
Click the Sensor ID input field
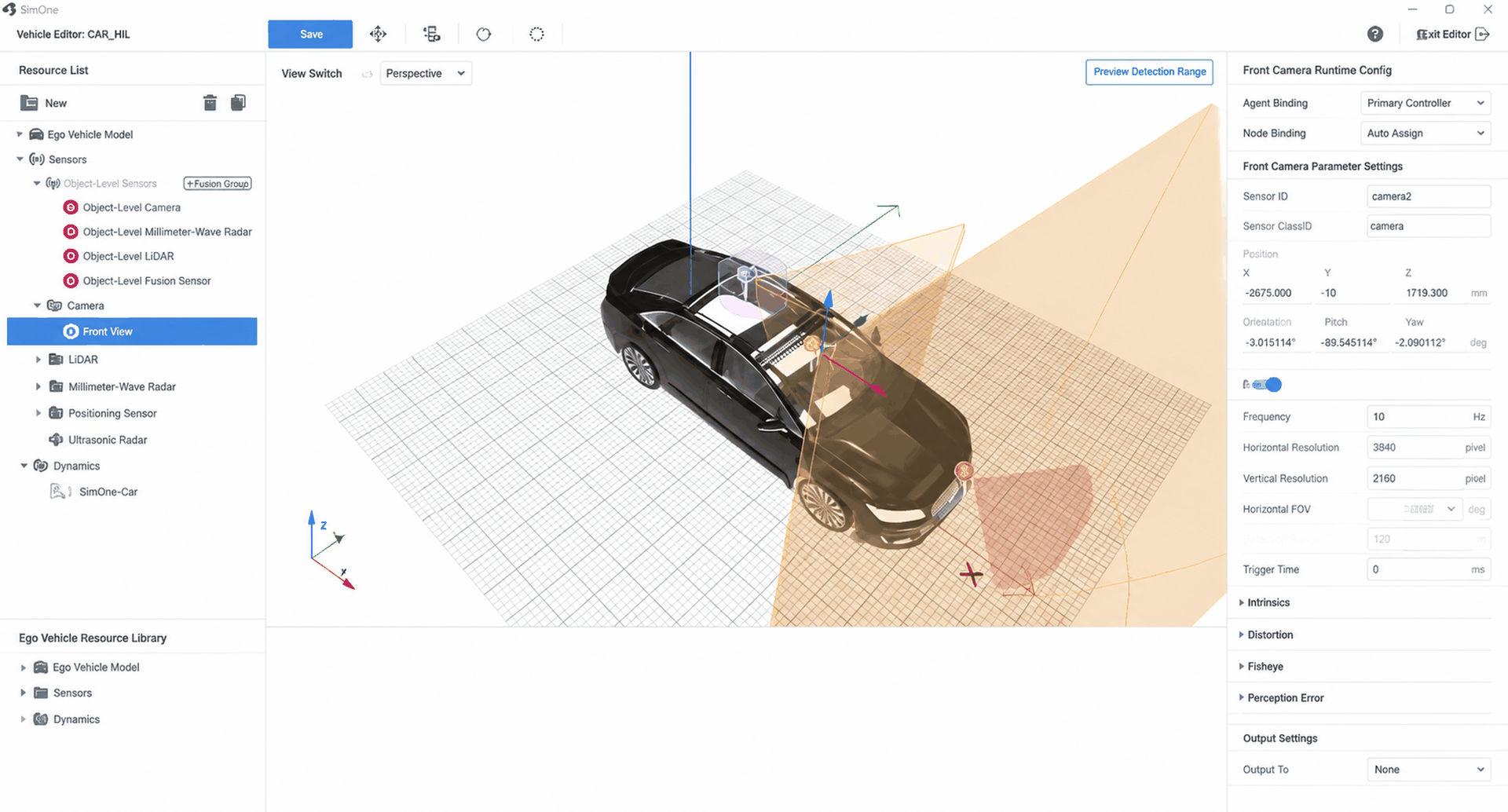1429,196
